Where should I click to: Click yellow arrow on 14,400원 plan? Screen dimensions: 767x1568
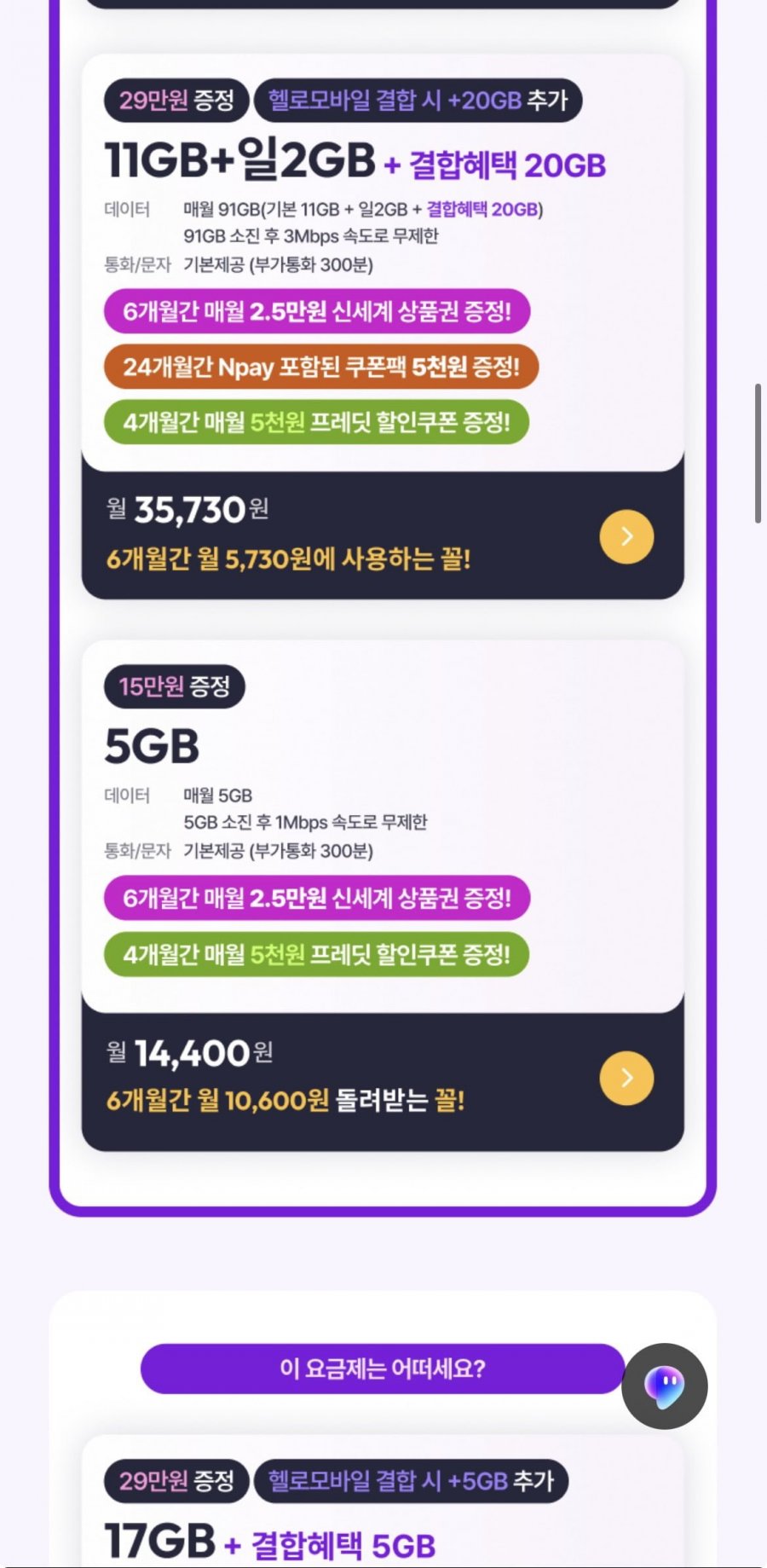point(626,1078)
